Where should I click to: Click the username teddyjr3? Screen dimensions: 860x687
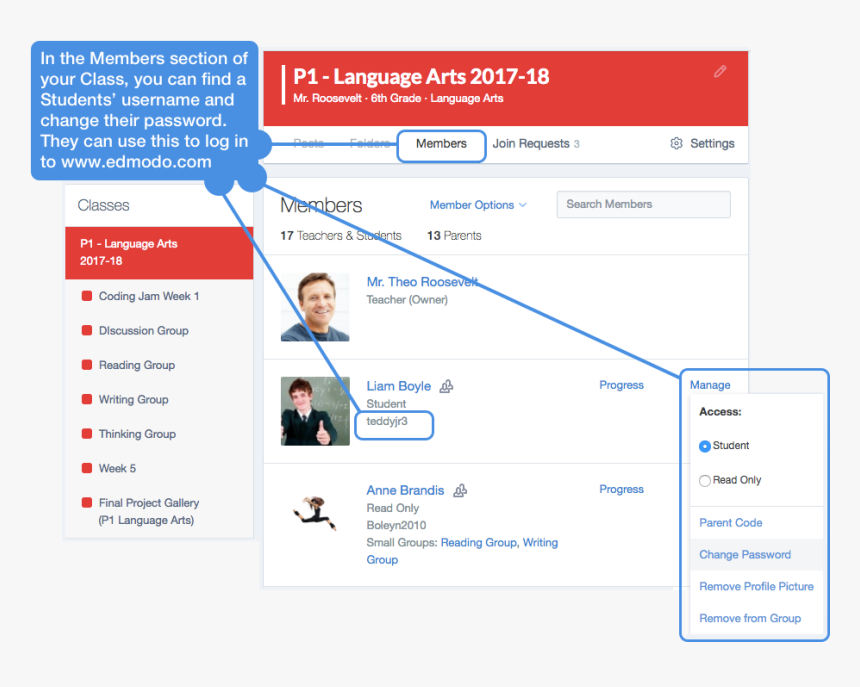(387, 421)
